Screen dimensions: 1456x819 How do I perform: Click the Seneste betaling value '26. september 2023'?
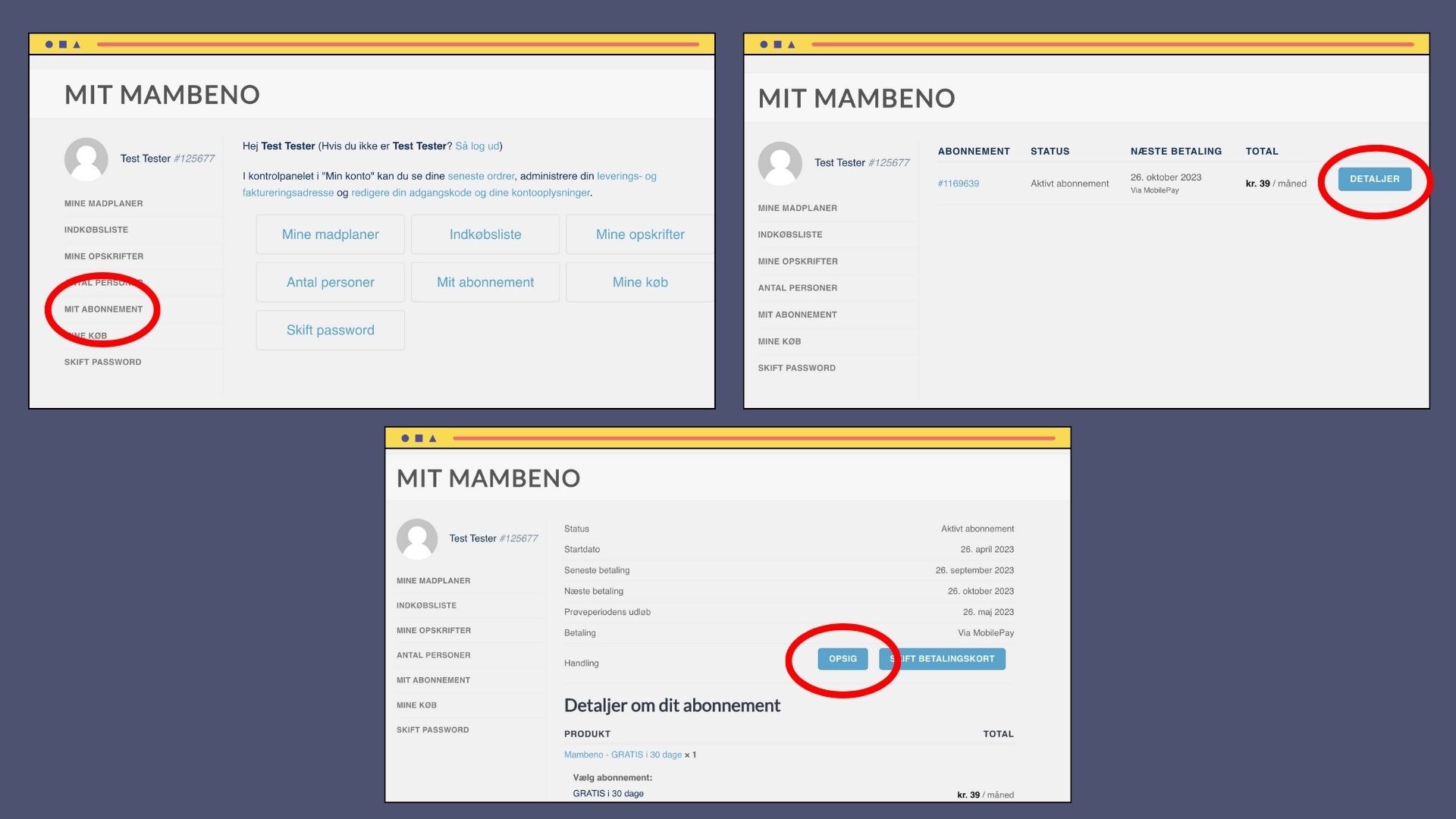point(974,570)
